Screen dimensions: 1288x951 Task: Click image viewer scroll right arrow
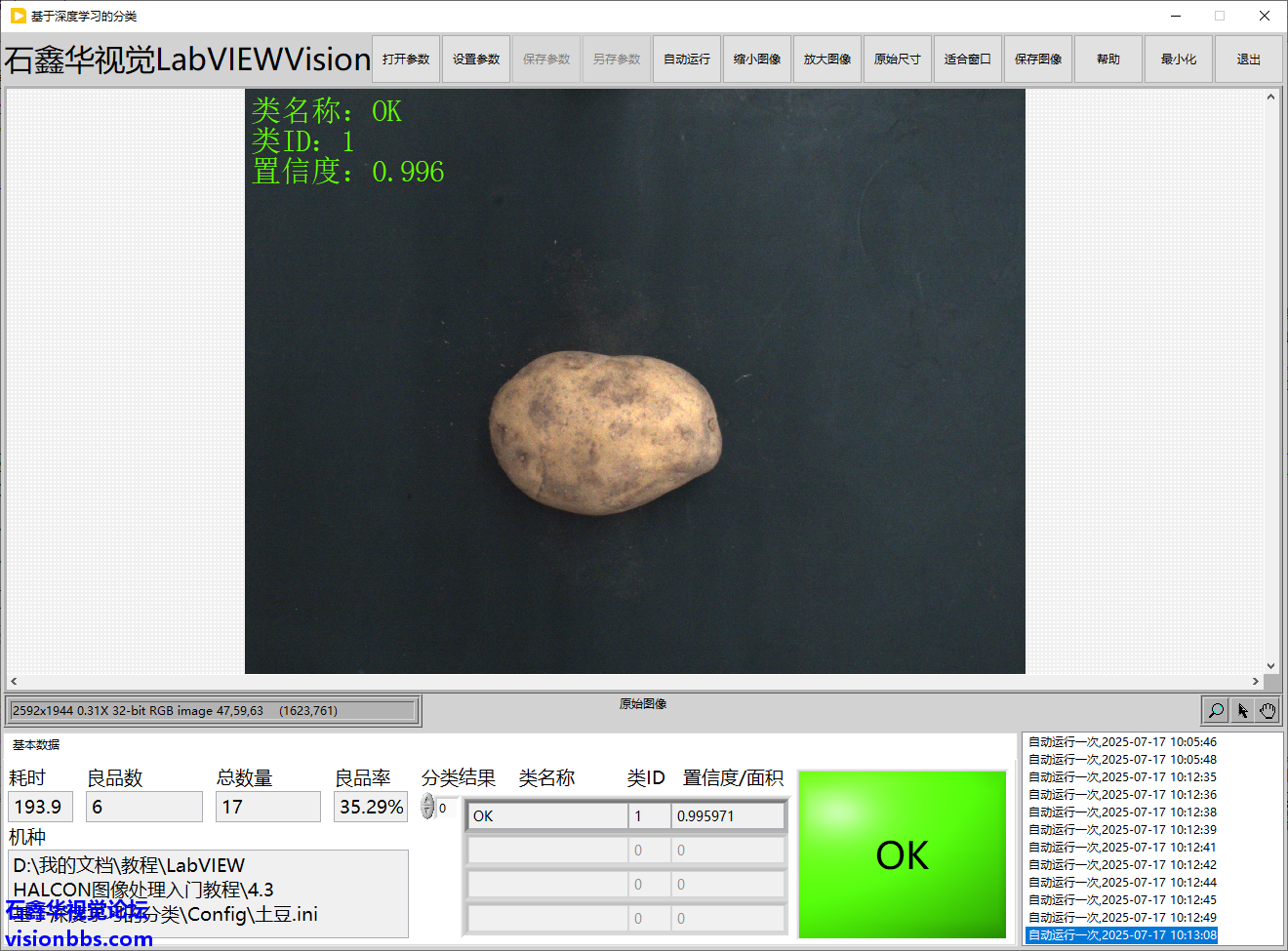1256,682
